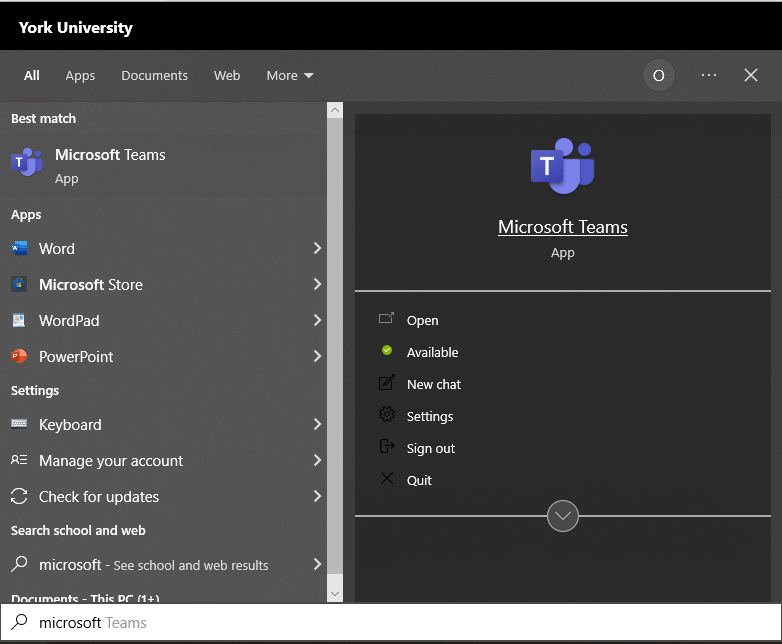
Task: Close the search panel with the X
Action: 751,75
